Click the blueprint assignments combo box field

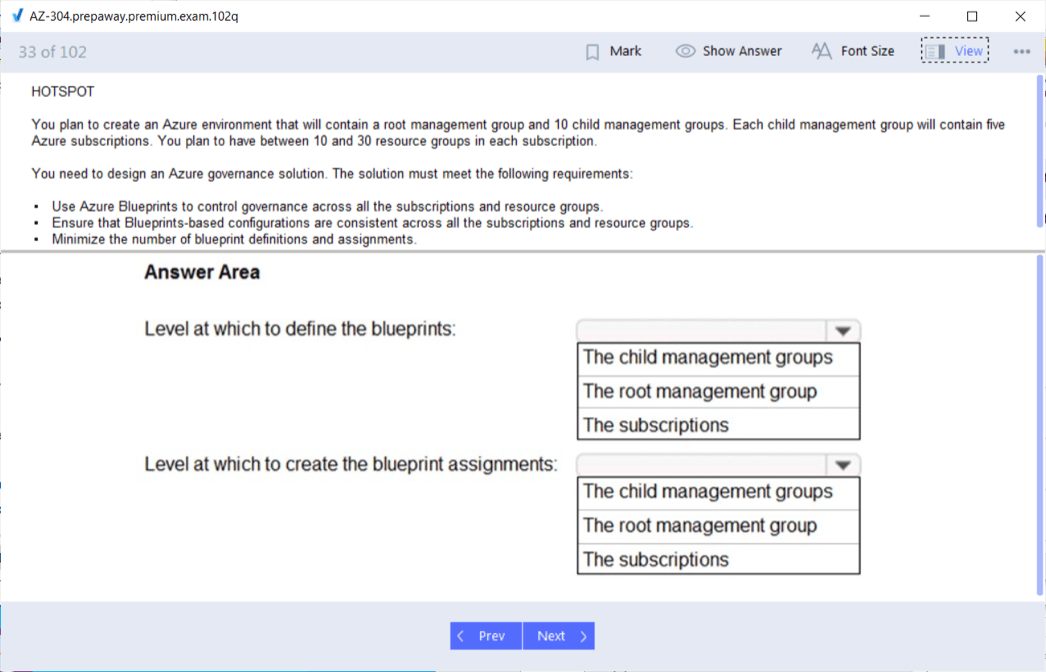718,465
